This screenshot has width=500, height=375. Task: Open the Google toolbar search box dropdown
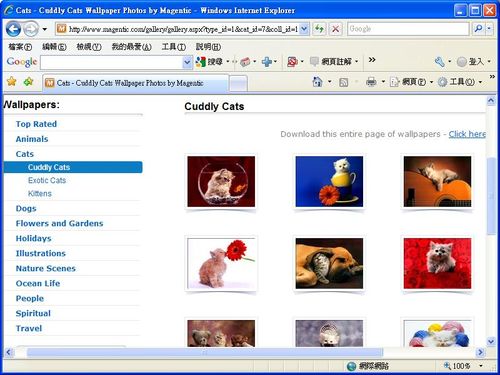point(187,62)
